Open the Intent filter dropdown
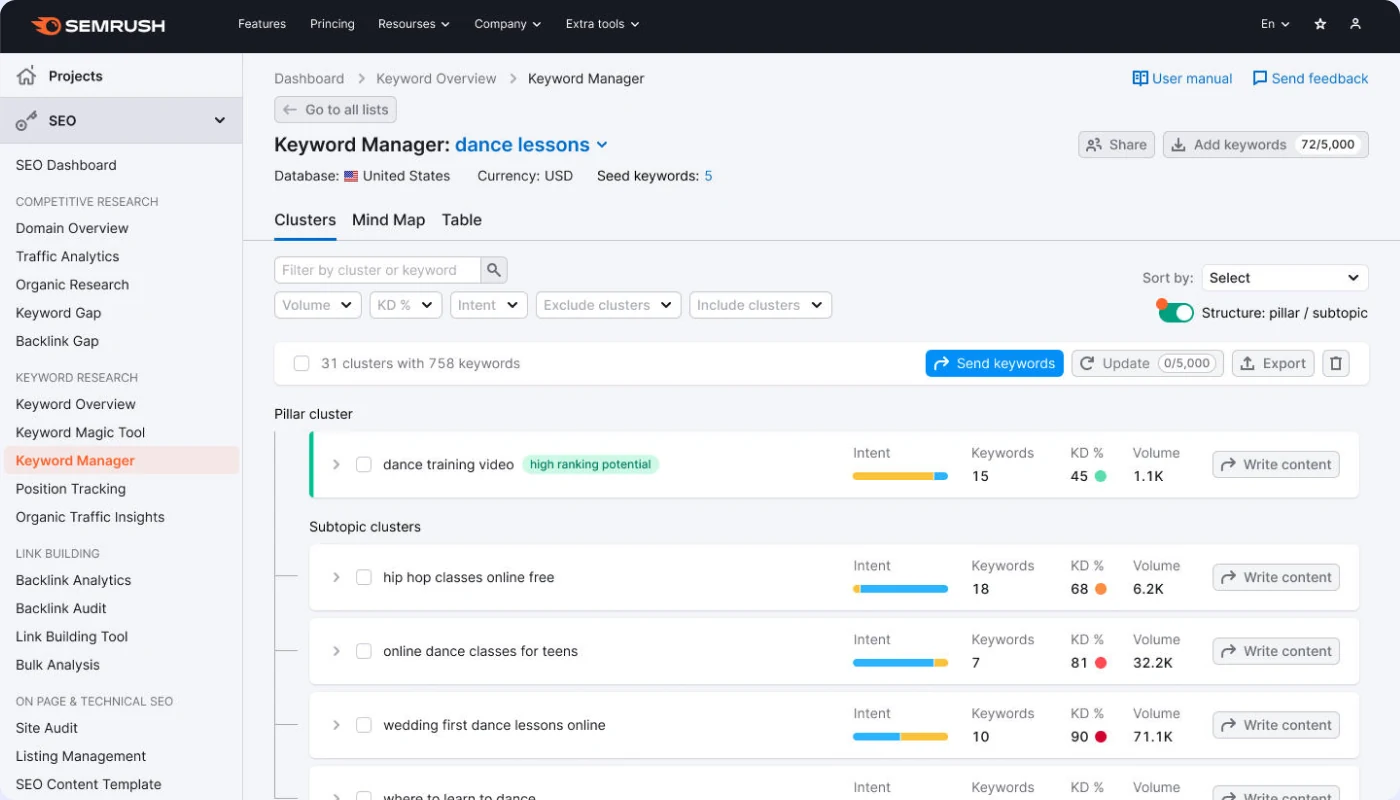Viewport: 1400px width, 800px height. [x=489, y=305]
